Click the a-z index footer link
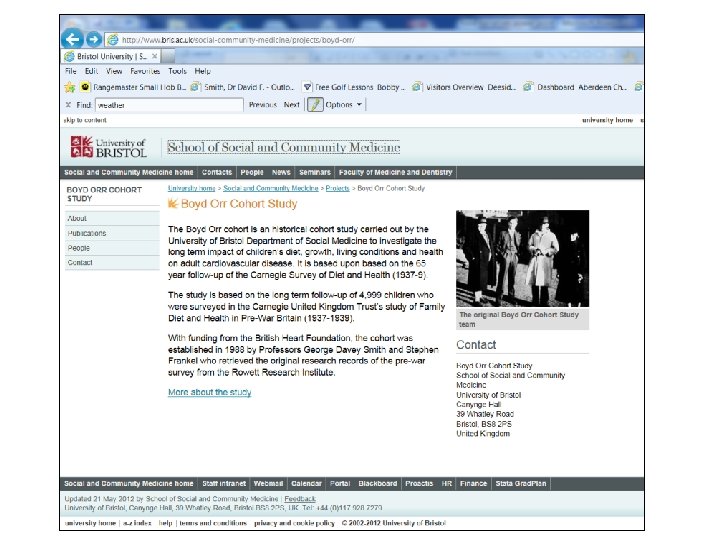Screen dimensions: 720x540 coord(137,523)
